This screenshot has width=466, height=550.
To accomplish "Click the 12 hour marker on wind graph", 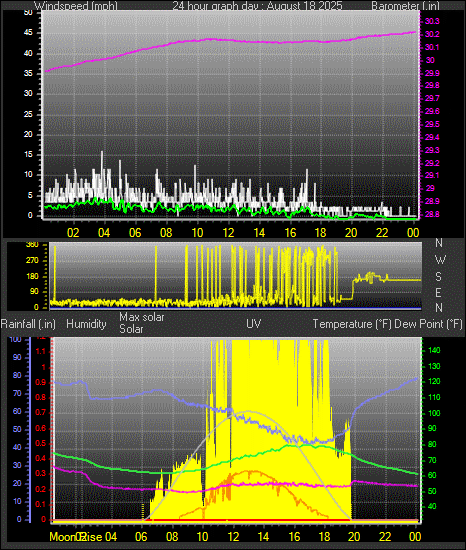I will pos(228,233).
